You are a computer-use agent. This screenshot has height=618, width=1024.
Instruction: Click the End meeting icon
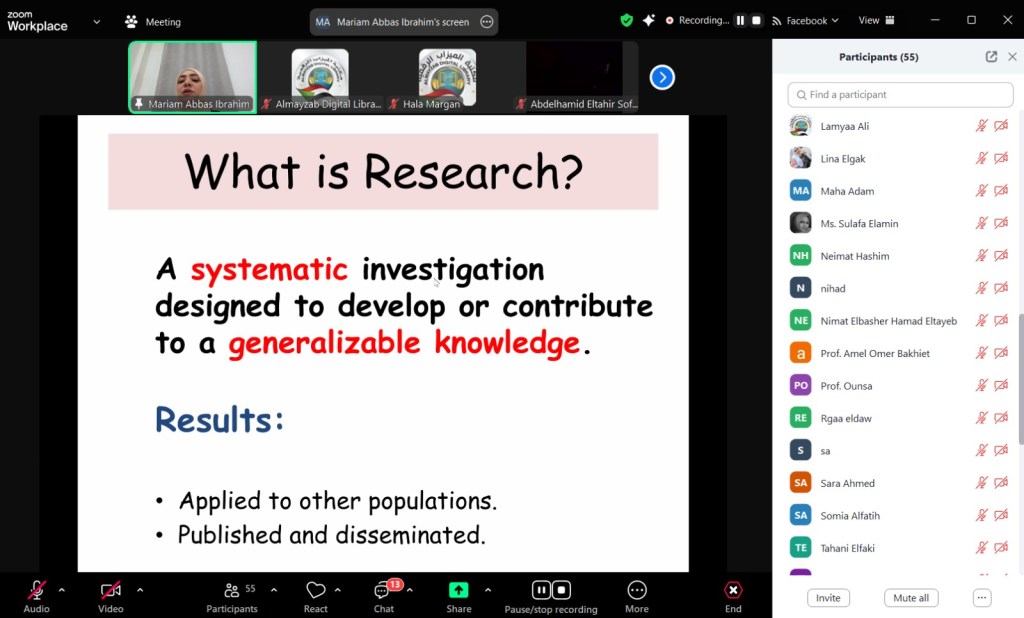point(733,590)
